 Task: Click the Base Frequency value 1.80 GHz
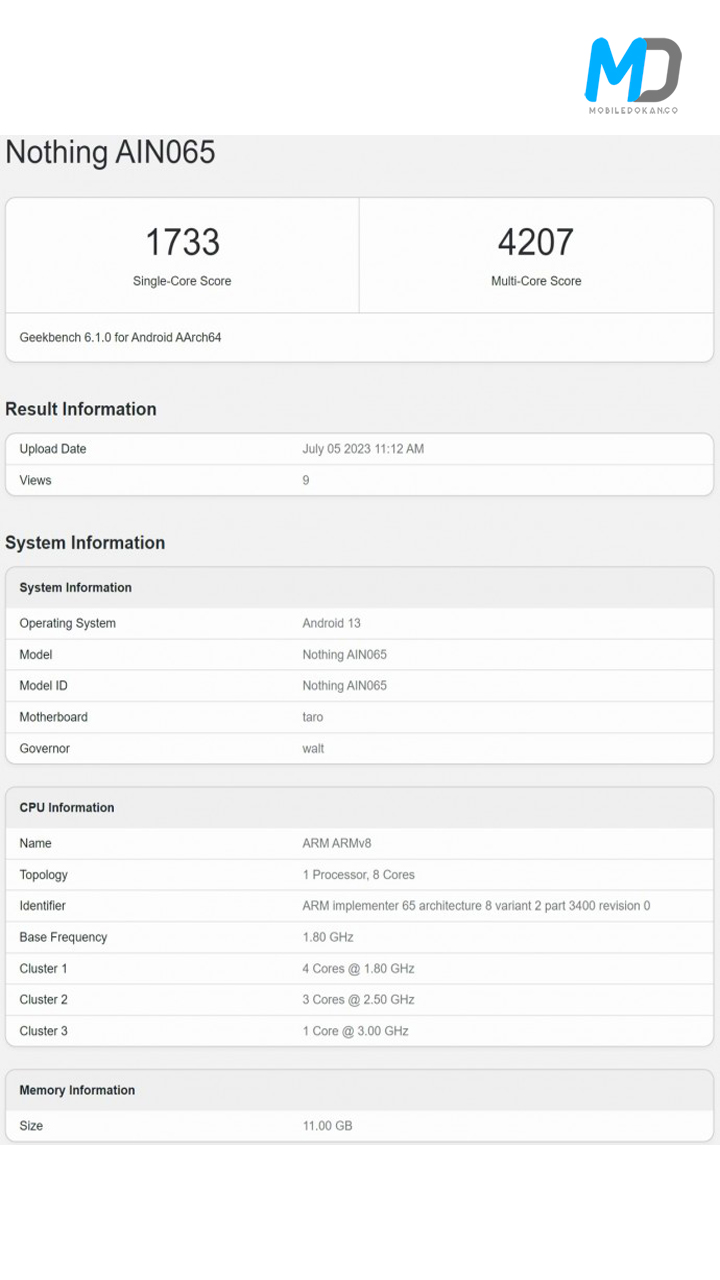[x=328, y=937]
